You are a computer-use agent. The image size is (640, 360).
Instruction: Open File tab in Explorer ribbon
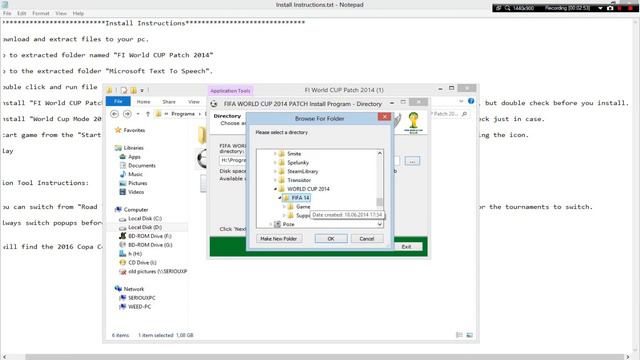pyautogui.click(x=118, y=101)
